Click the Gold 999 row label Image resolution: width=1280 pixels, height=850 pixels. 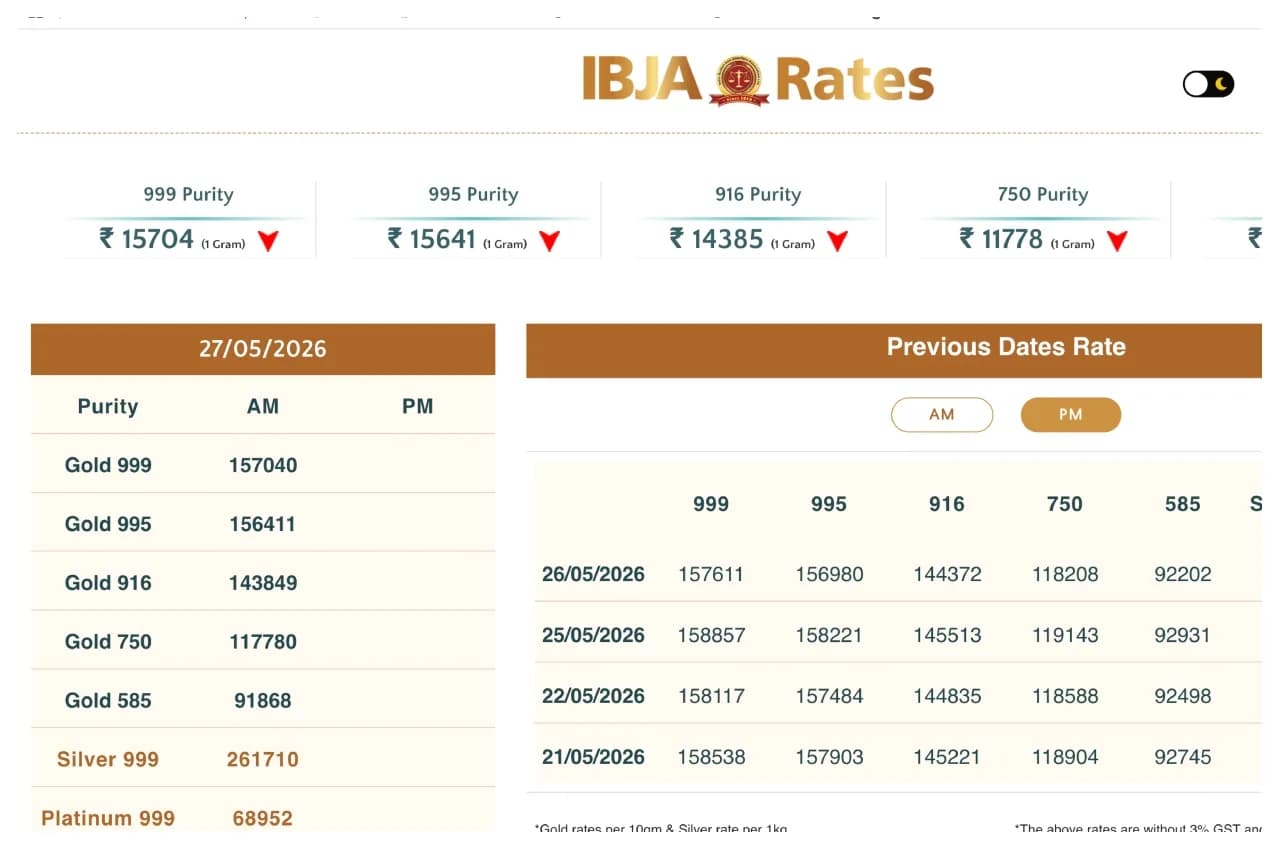[x=108, y=465]
